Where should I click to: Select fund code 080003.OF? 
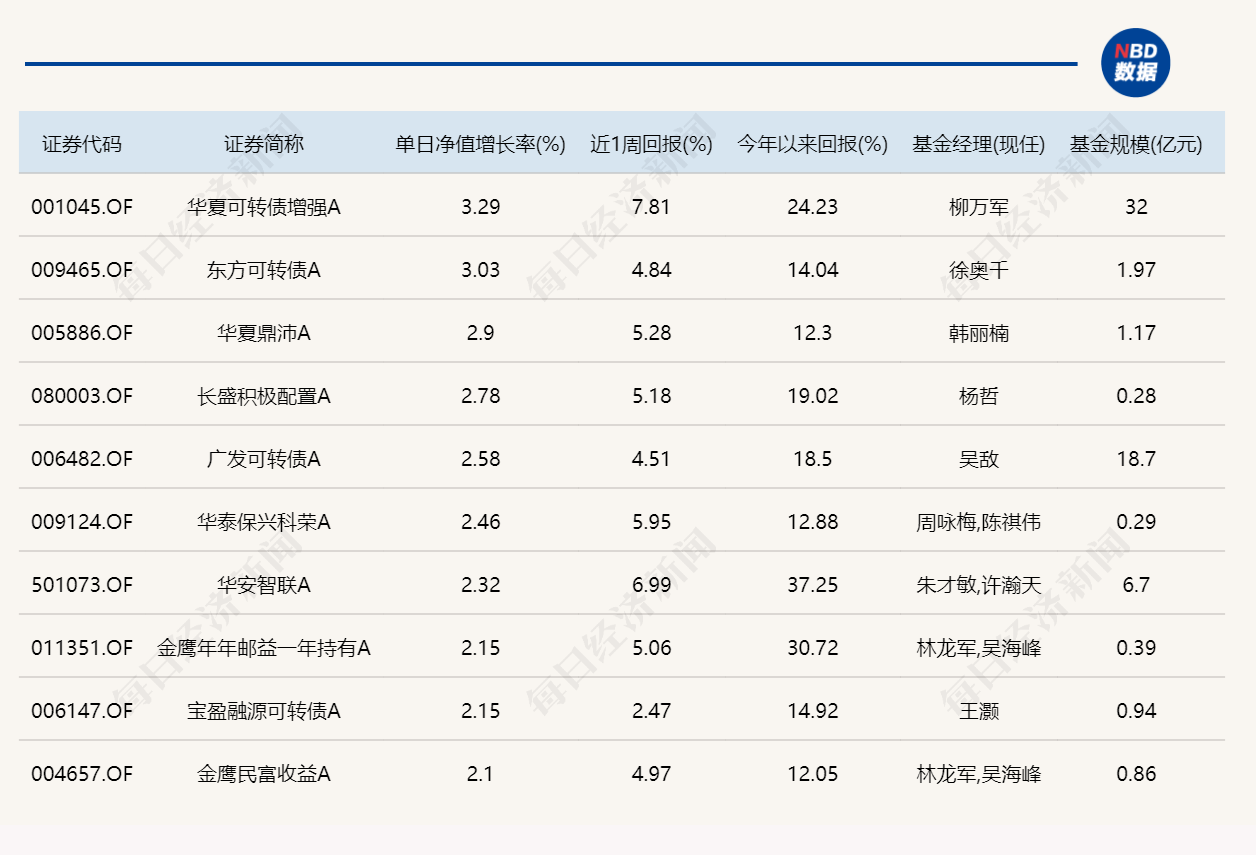tap(82, 396)
